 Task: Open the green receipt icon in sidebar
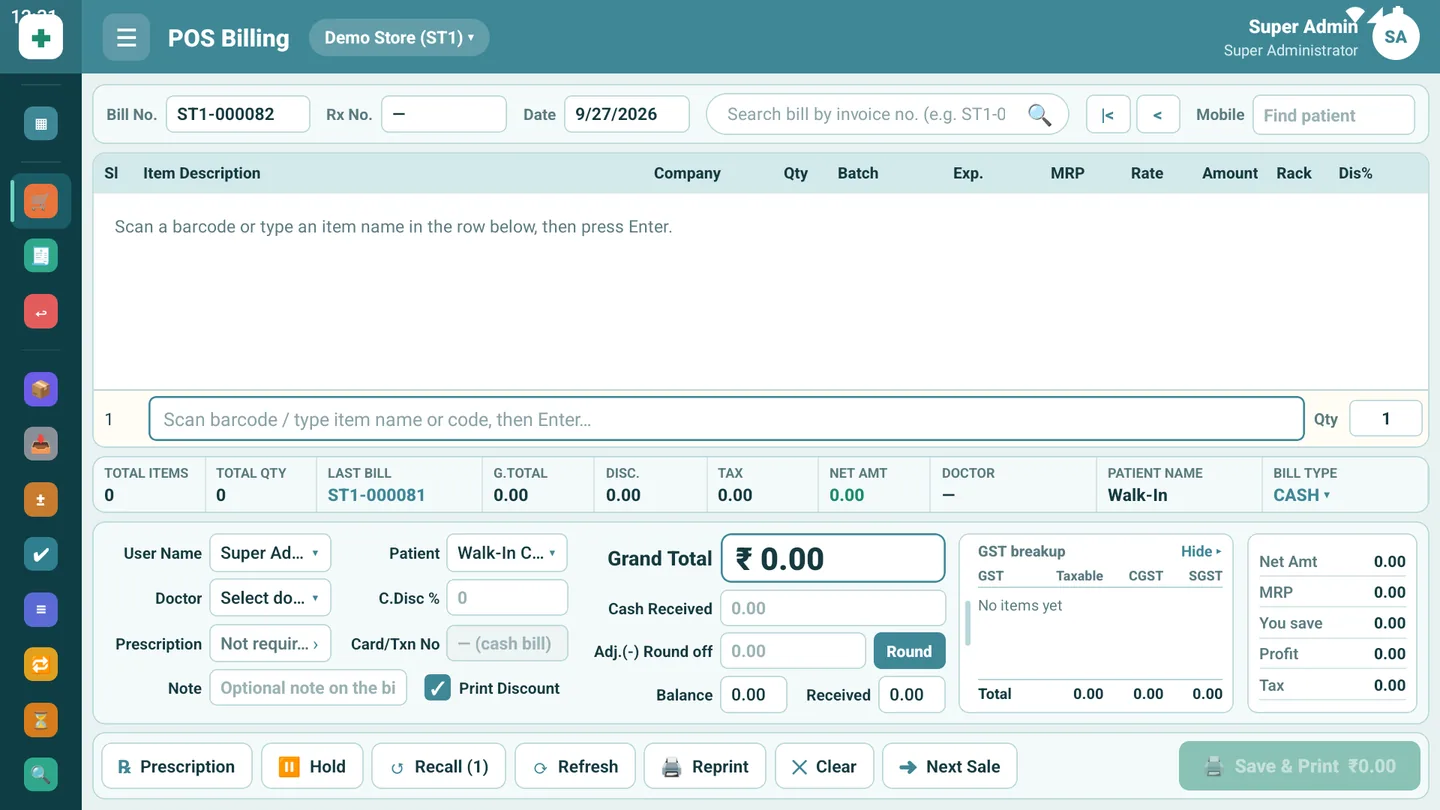point(41,256)
